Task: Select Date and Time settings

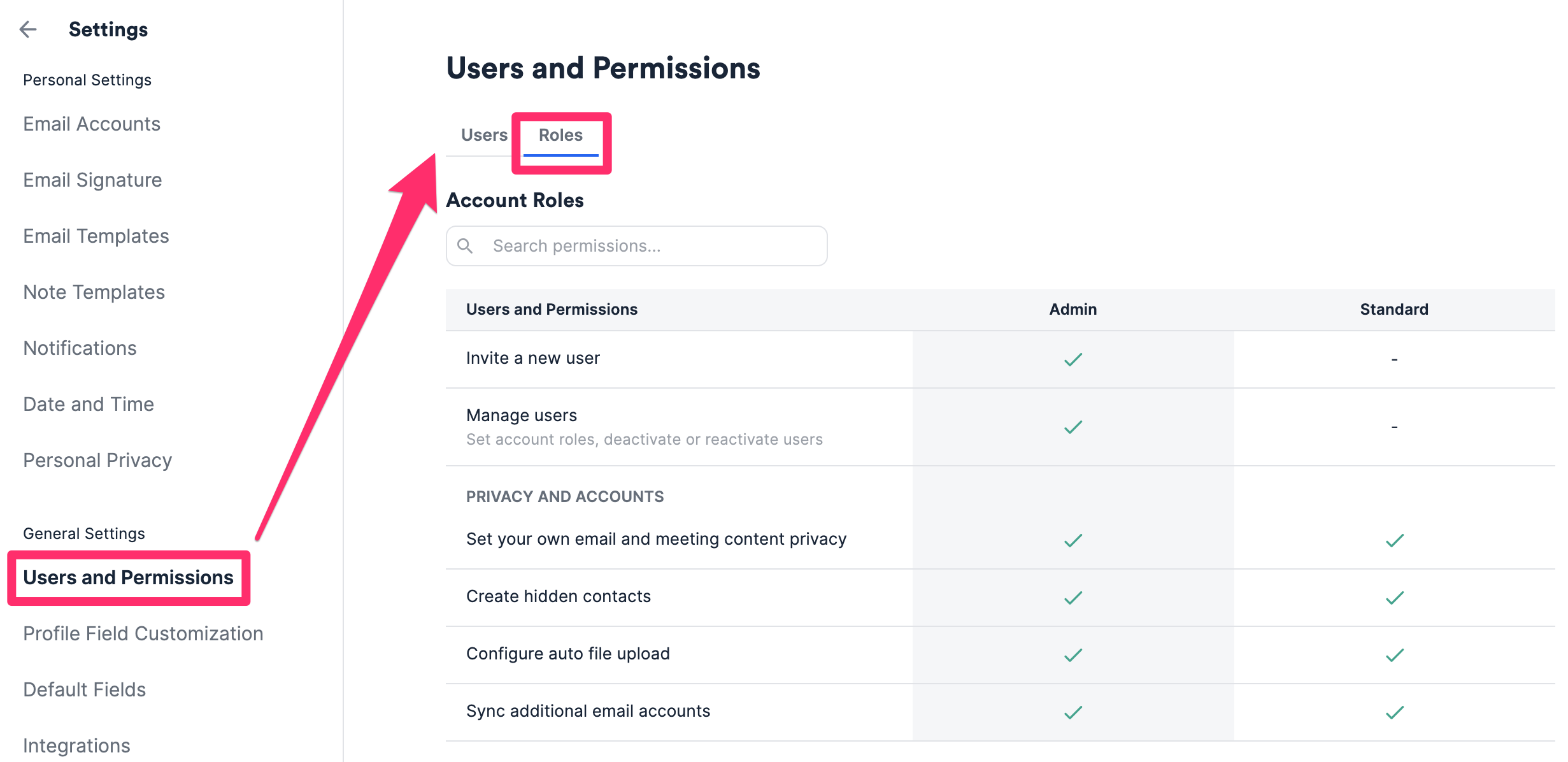Action: tap(89, 403)
